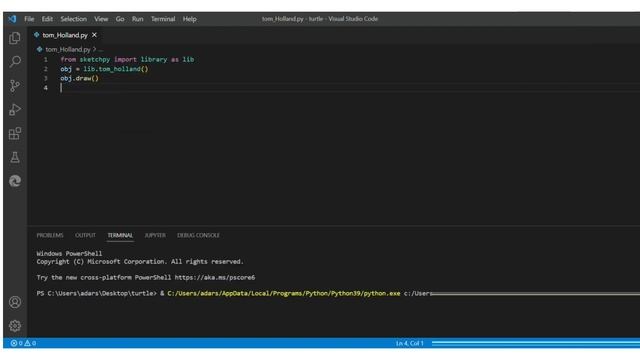Open the Source Control view icon
Image resolution: width=640 pixels, height=360 pixels.
(x=15, y=86)
